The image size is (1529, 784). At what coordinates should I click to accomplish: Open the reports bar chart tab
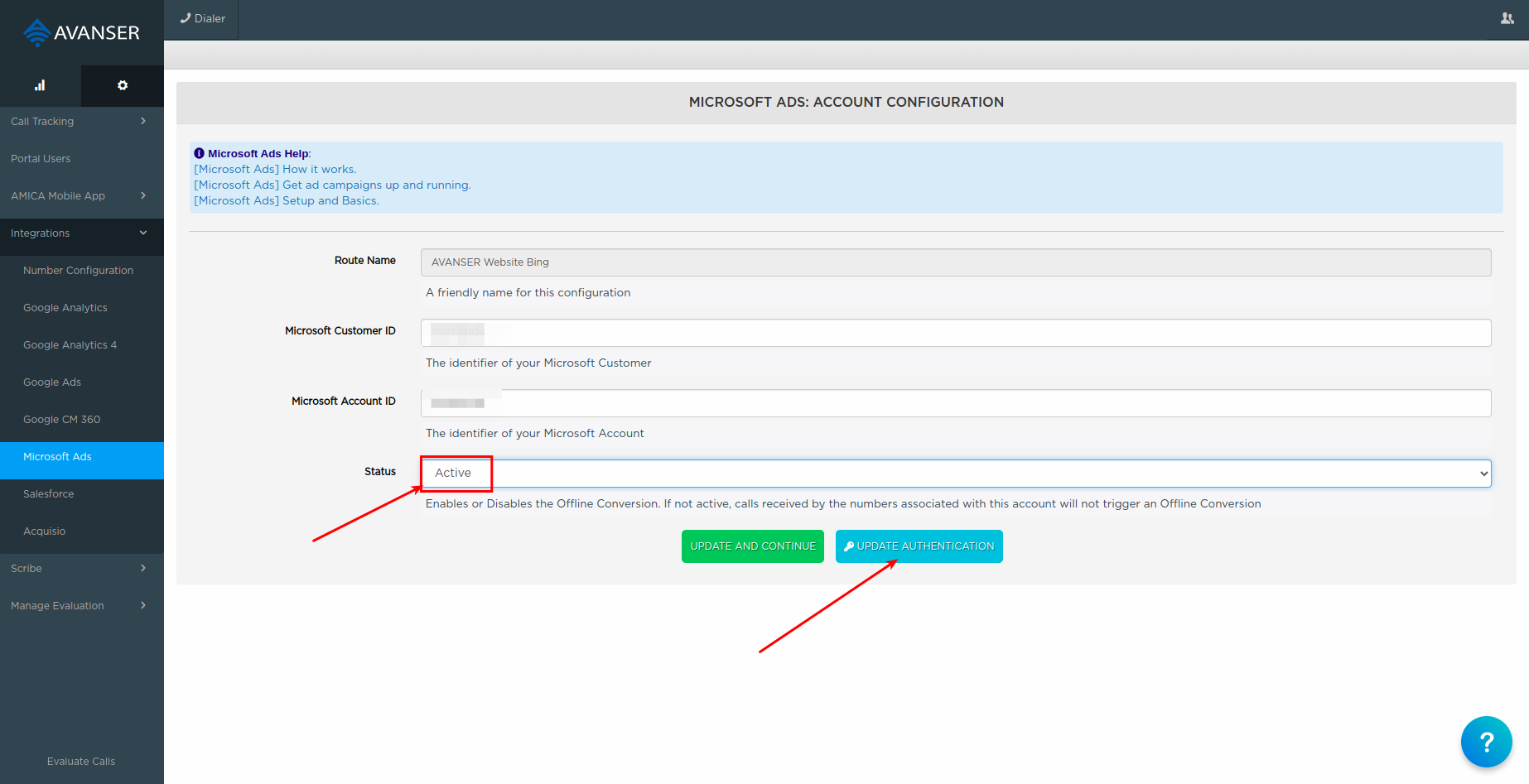[x=40, y=85]
